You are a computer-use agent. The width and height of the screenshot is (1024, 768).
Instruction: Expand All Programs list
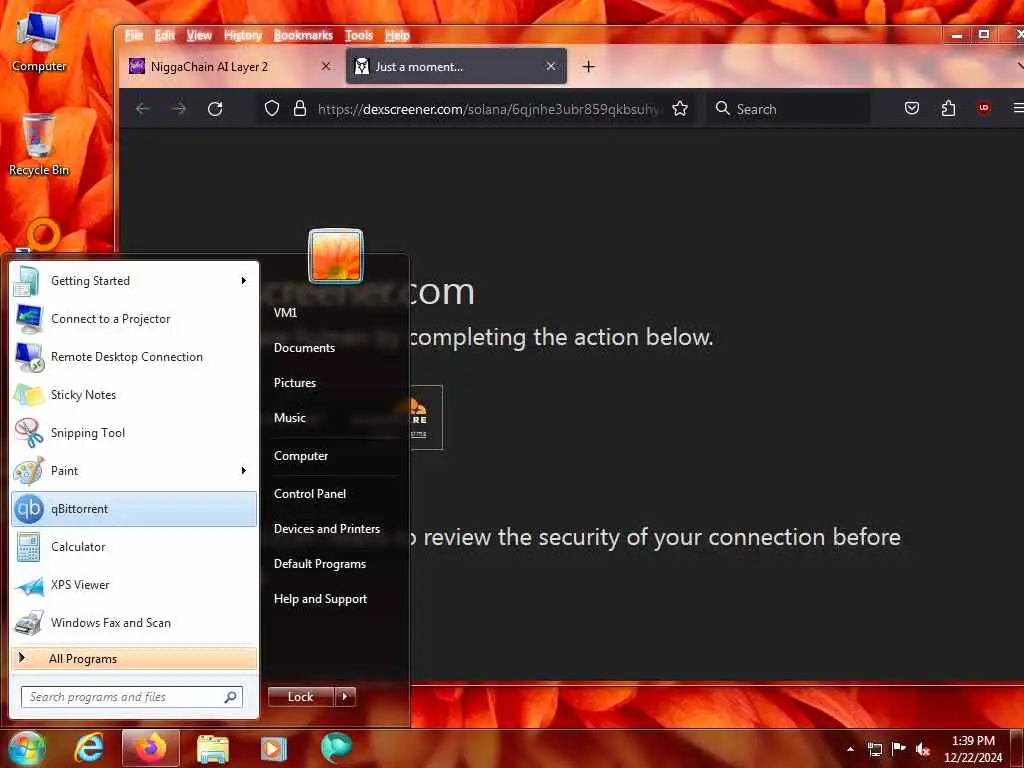(x=134, y=659)
